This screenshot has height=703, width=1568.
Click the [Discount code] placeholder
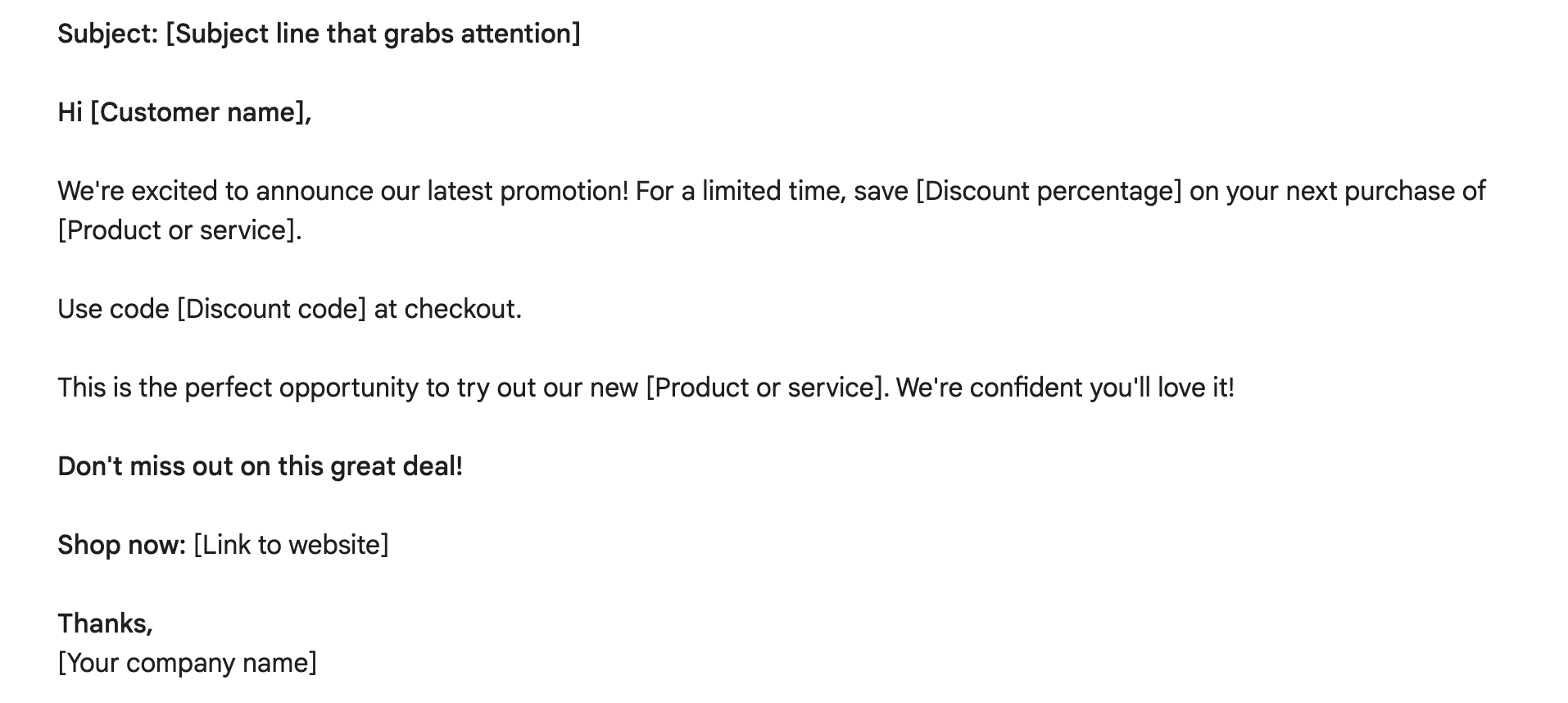click(271, 309)
